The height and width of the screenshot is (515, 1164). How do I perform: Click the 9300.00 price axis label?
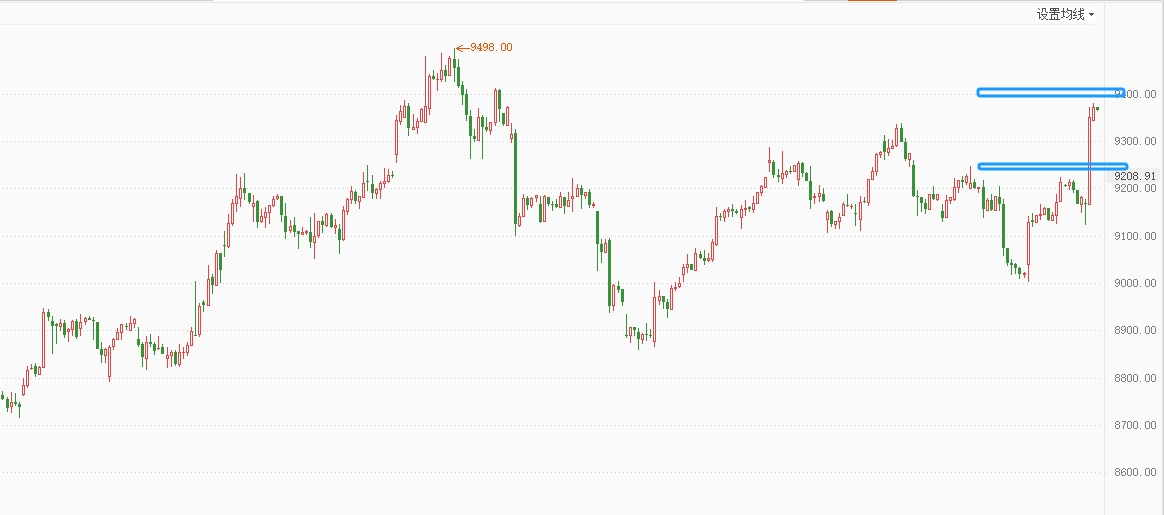click(1135, 141)
